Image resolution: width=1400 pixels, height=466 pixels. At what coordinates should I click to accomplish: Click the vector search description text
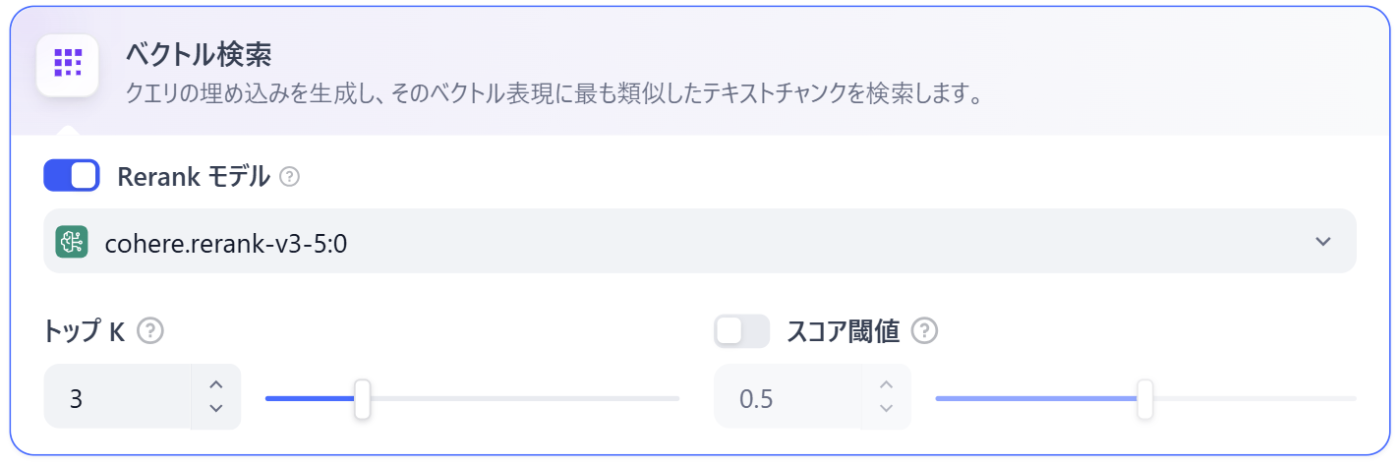point(551,95)
